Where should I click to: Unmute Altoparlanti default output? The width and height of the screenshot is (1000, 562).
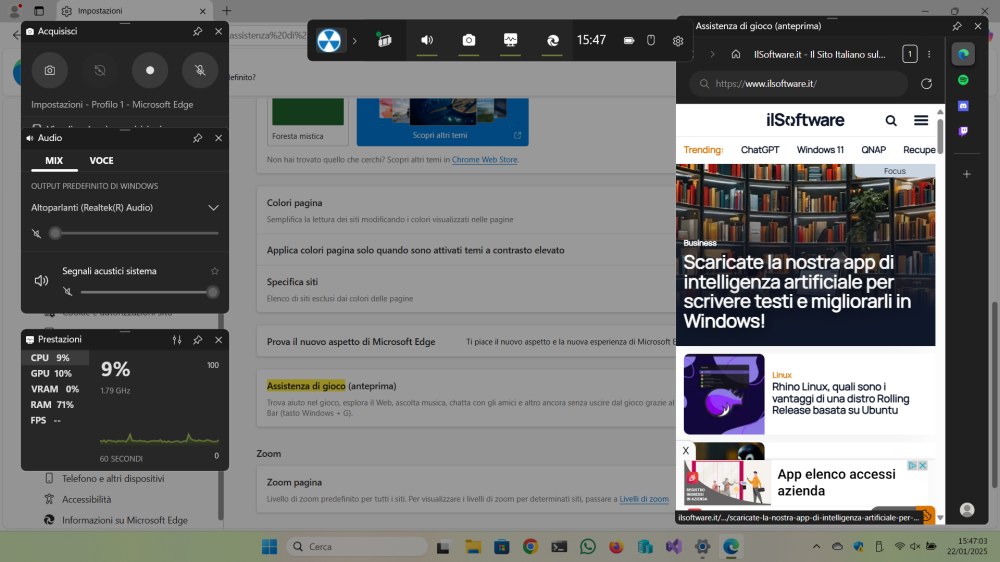click(x=36, y=233)
